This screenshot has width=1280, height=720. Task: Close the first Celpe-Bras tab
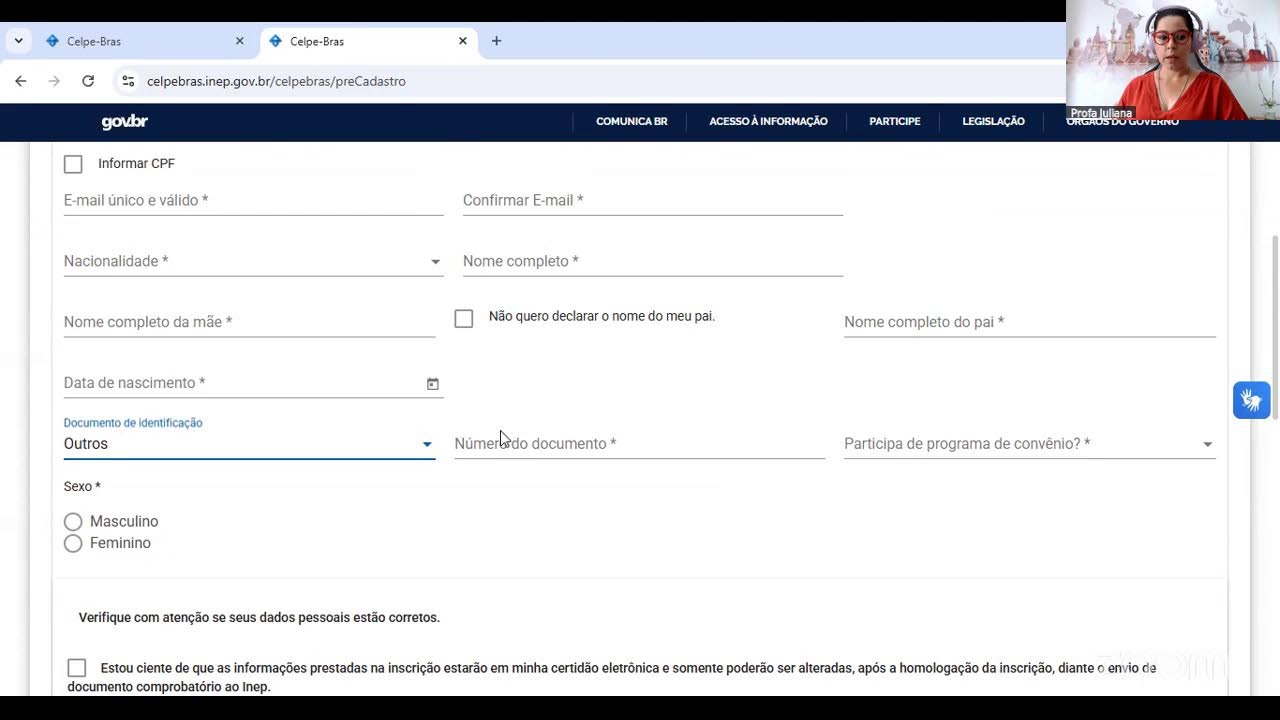pos(239,41)
